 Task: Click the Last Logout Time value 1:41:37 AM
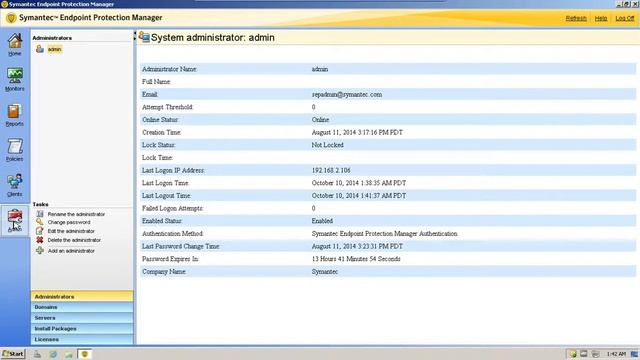tap(359, 196)
